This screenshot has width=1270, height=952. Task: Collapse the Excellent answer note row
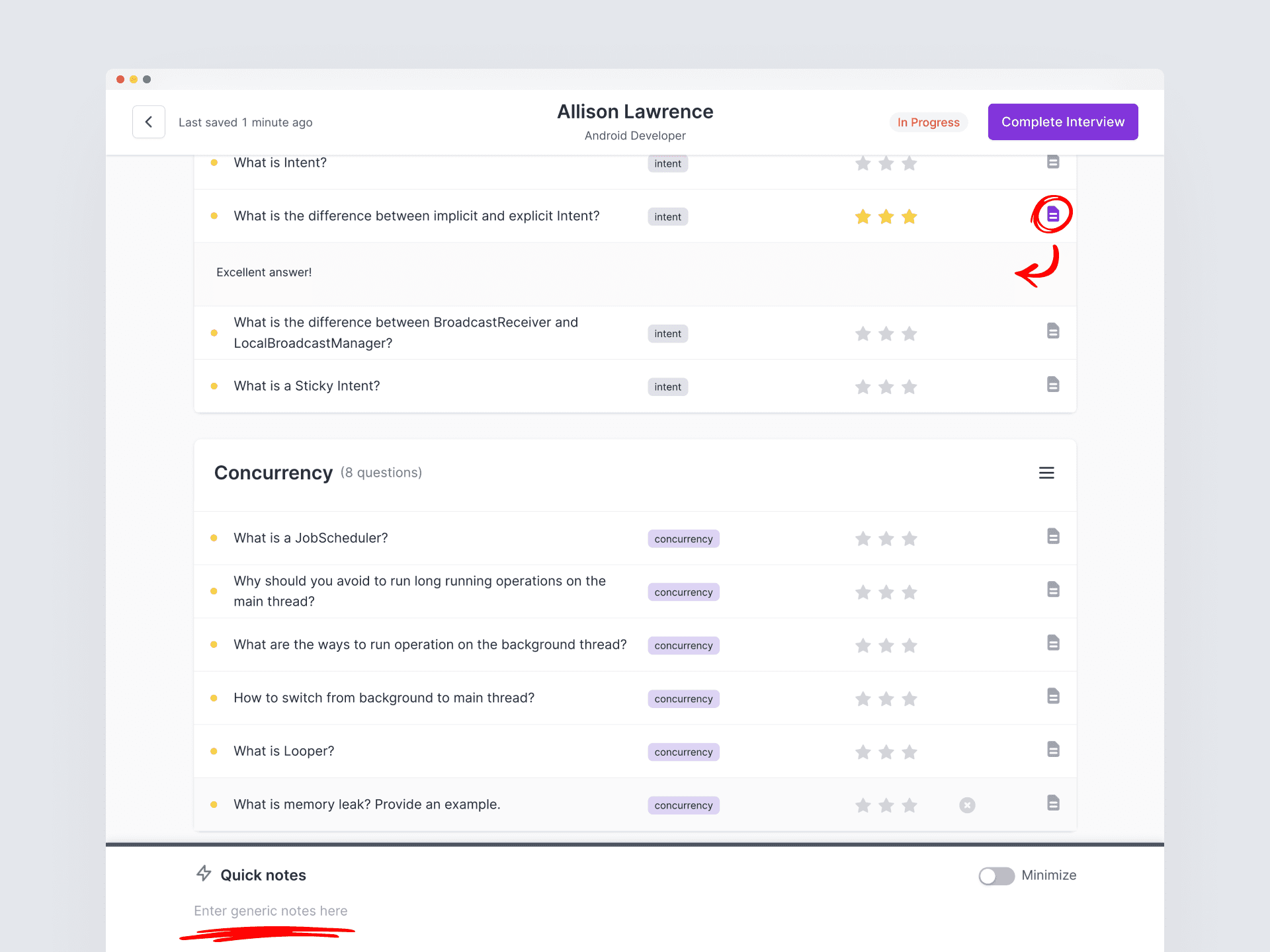point(263,272)
